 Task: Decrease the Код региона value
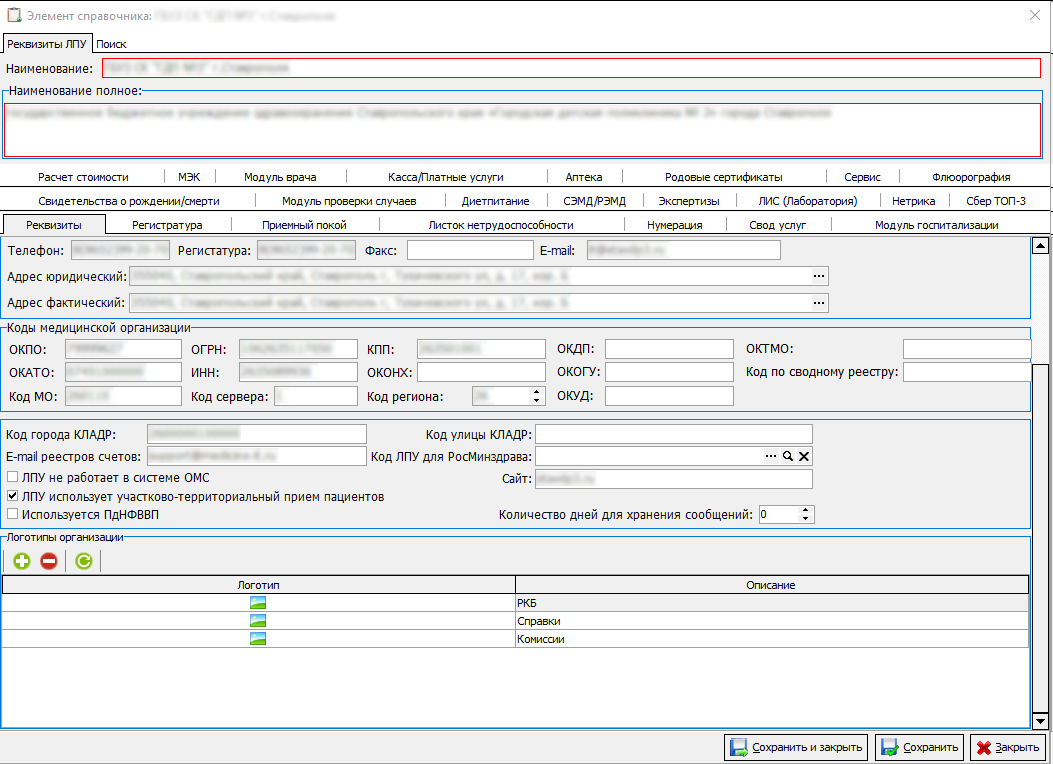536,401
